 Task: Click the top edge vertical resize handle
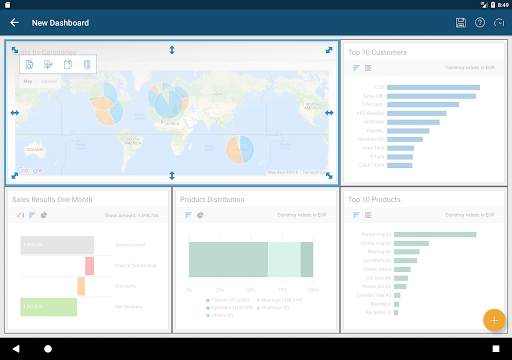coord(172,50)
